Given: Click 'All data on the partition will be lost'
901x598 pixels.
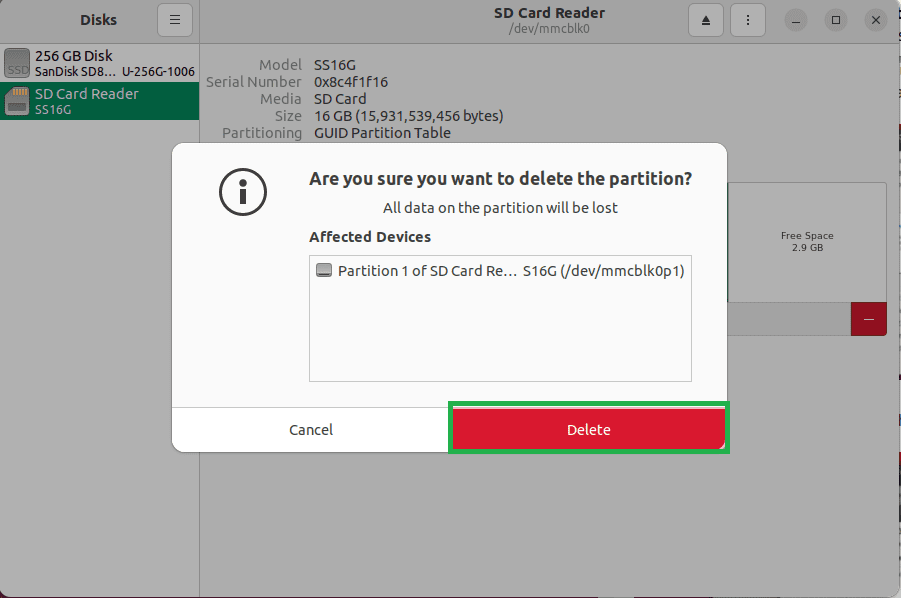Looking at the screenshot, I should (500, 208).
